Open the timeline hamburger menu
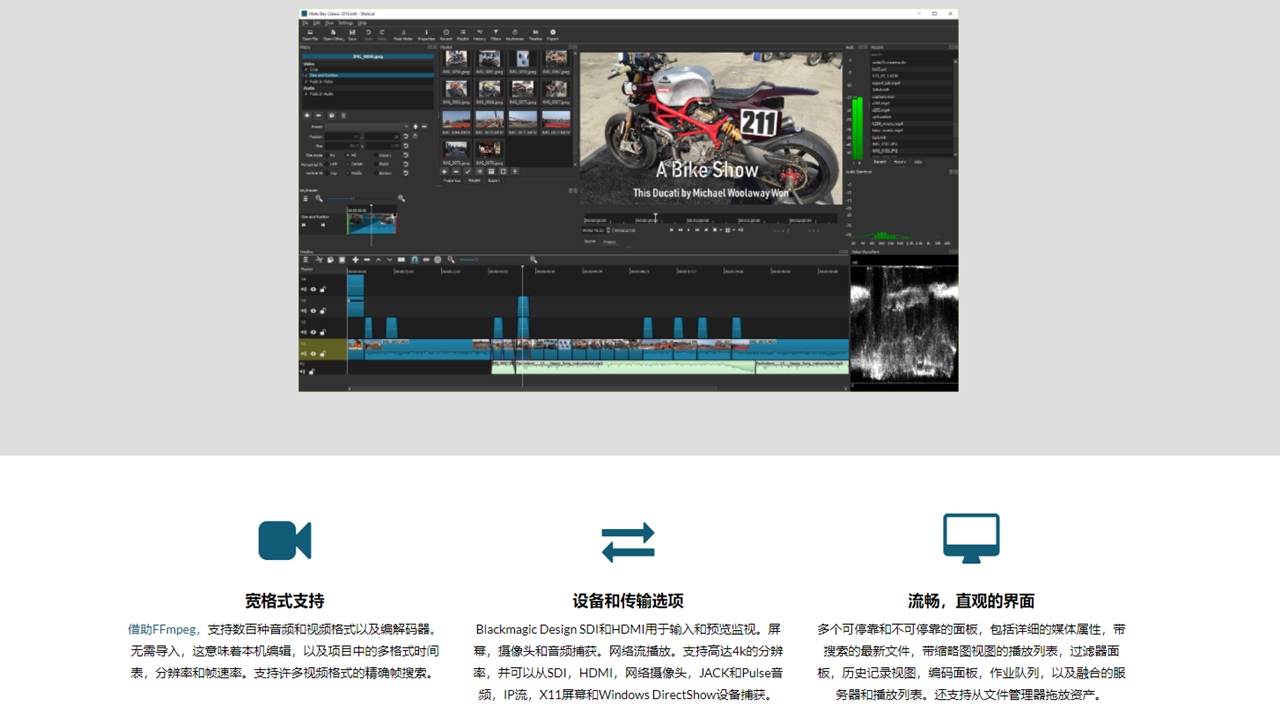 pyautogui.click(x=306, y=259)
